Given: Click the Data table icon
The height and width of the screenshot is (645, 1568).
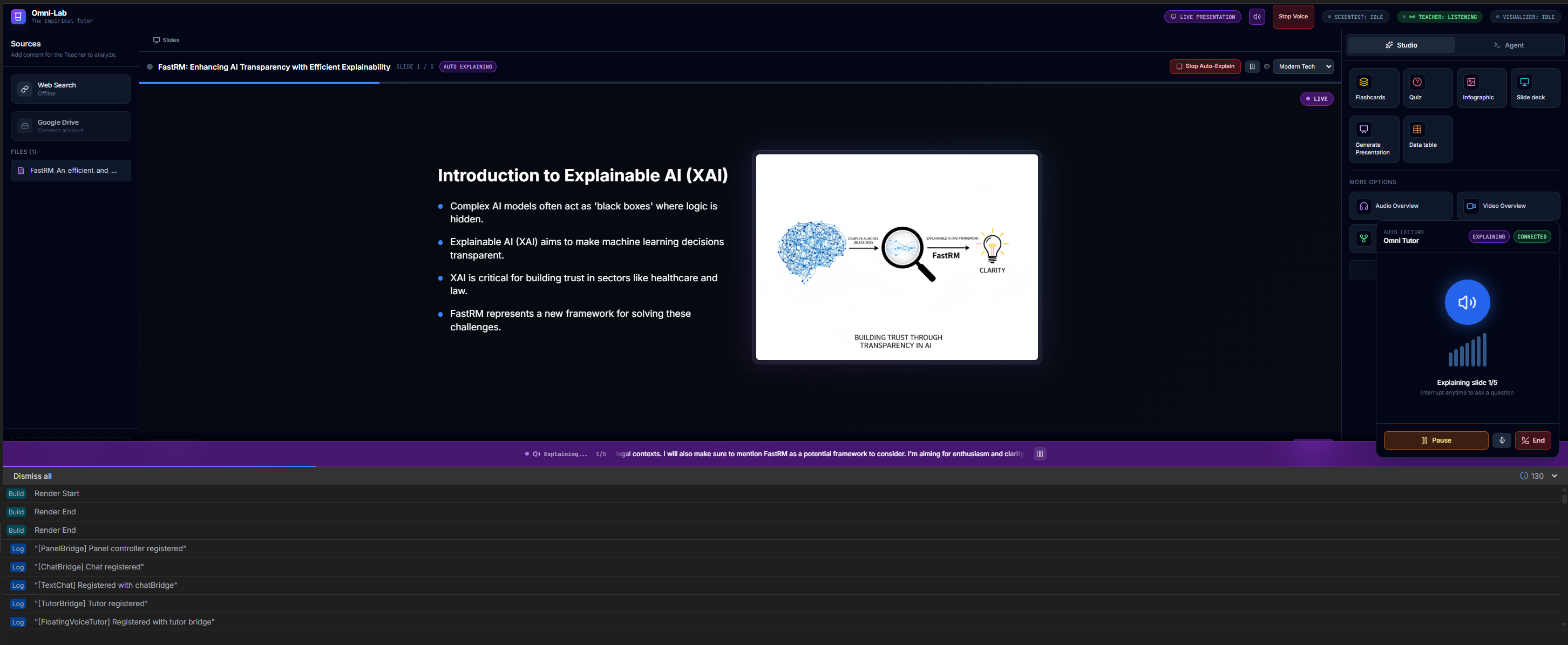Looking at the screenshot, I should (x=1416, y=130).
